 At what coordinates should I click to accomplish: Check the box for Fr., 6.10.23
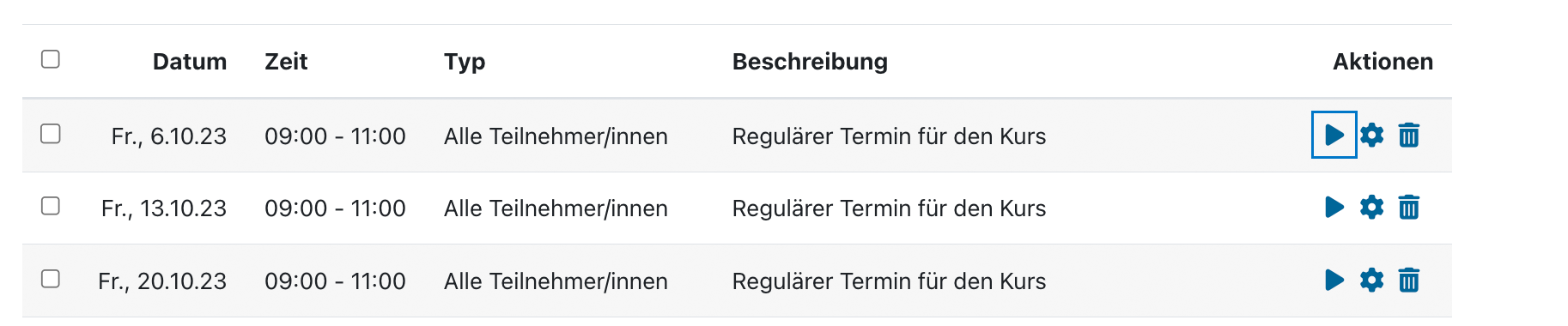click(x=51, y=134)
